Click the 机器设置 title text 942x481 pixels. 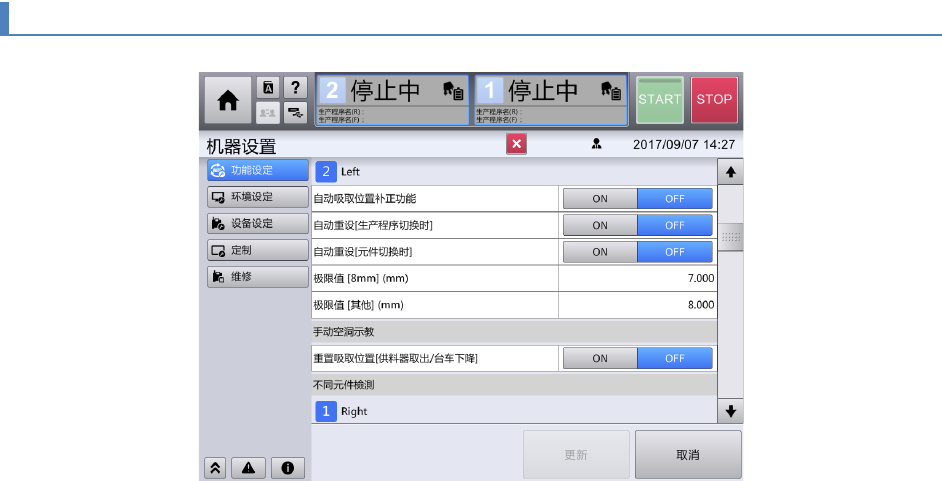[x=242, y=147]
